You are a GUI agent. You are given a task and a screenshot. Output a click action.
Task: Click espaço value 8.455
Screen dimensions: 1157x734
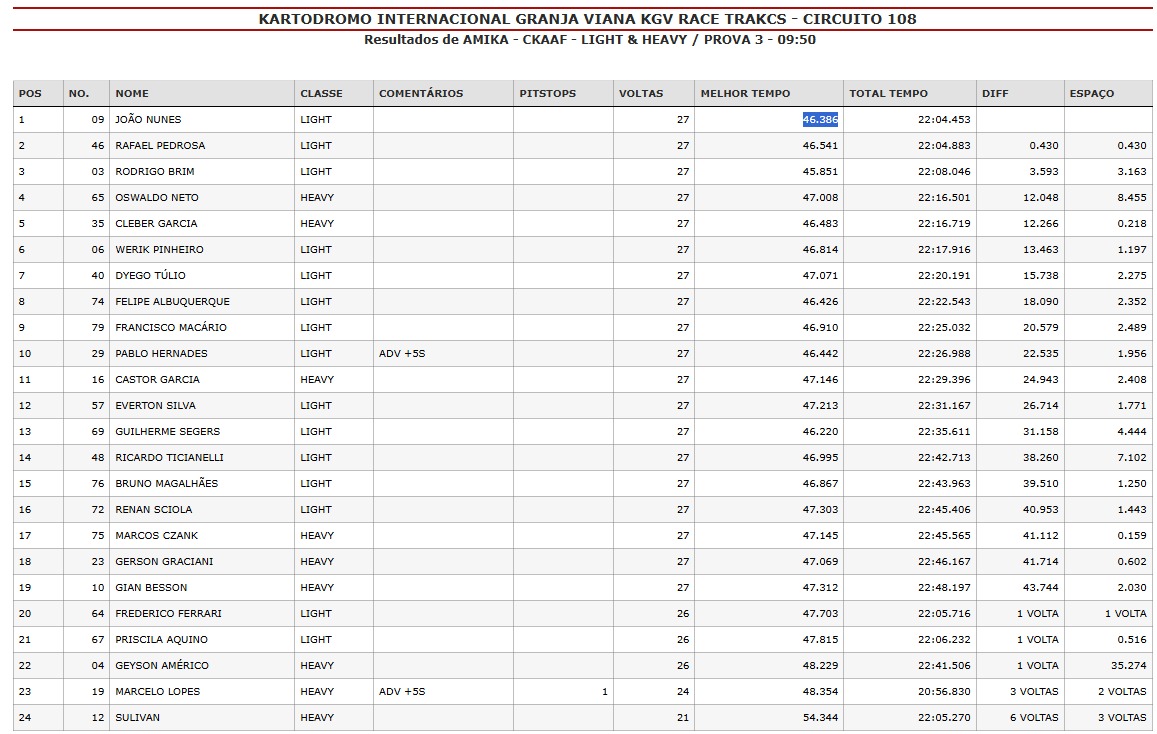tap(1132, 198)
